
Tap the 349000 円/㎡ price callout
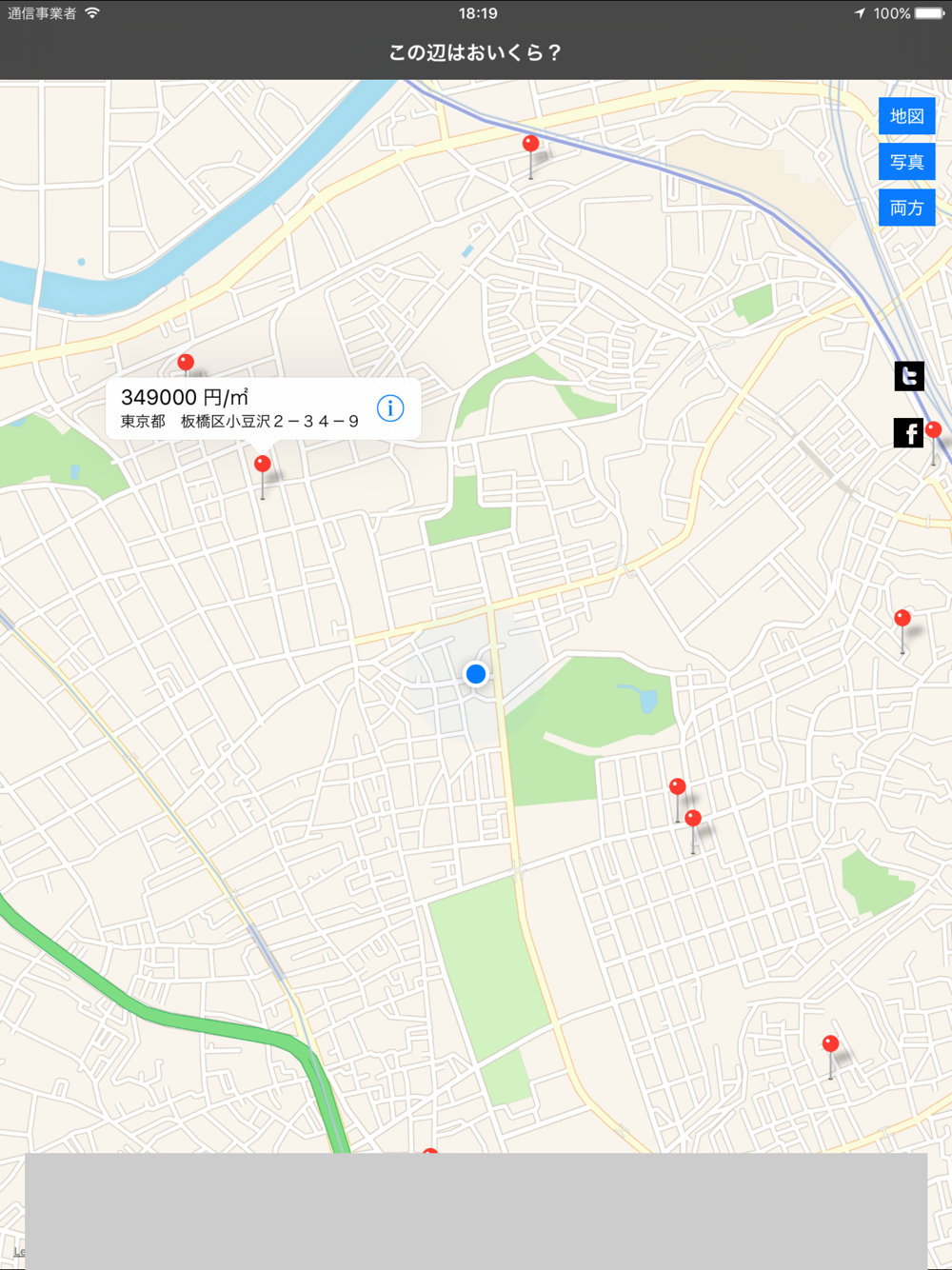point(264,408)
